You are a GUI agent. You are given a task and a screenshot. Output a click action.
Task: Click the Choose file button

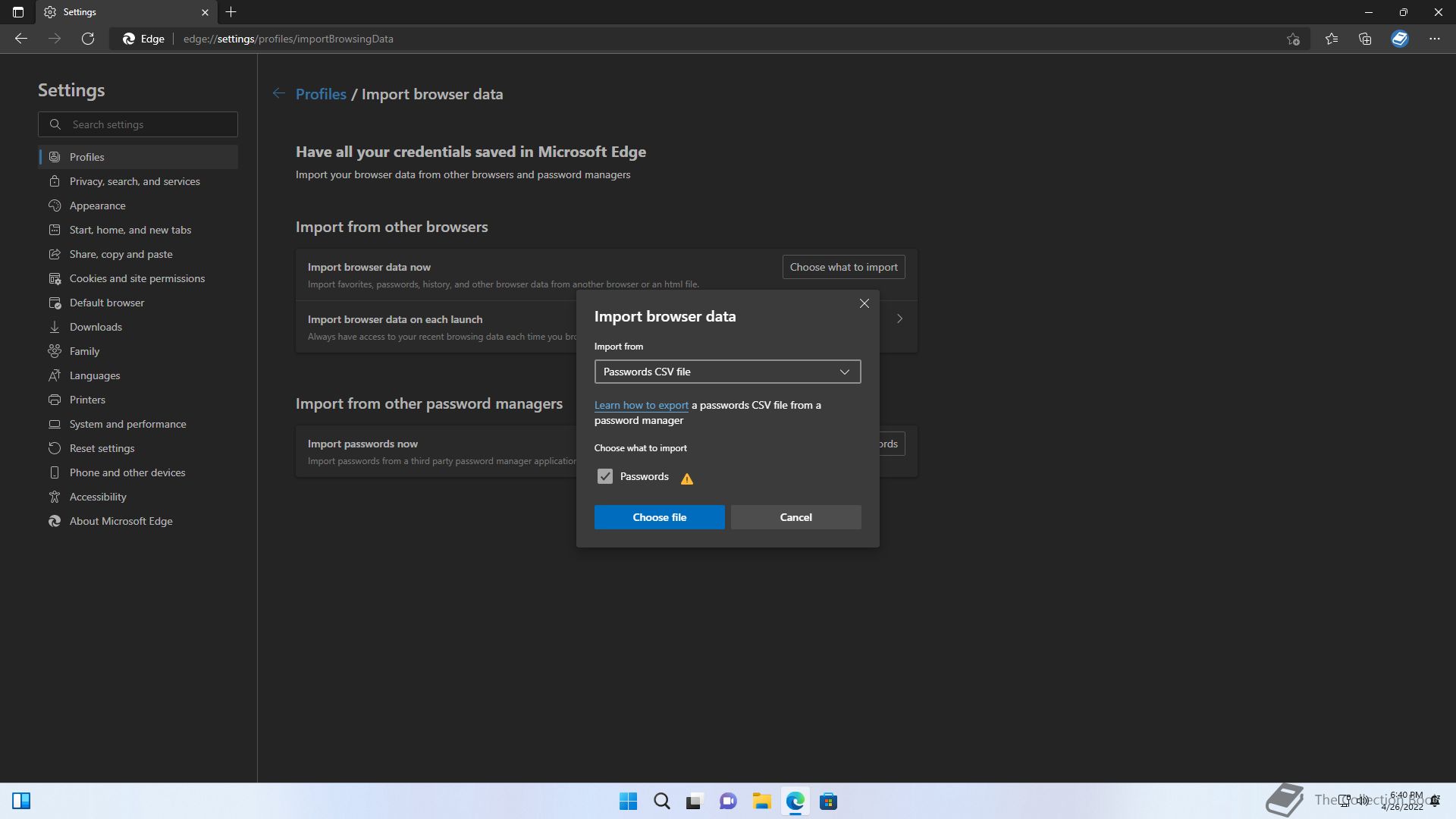coord(659,517)
